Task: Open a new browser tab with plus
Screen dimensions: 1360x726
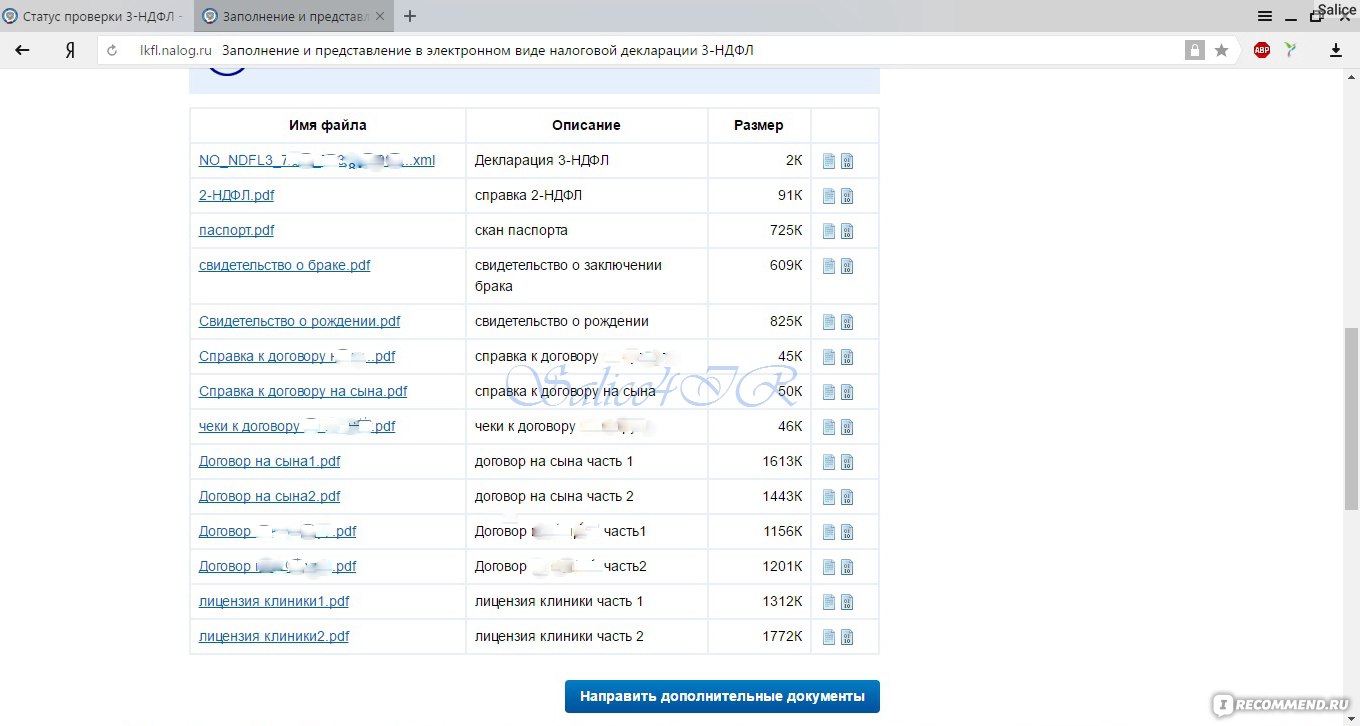Action: (x=410, y=16)
